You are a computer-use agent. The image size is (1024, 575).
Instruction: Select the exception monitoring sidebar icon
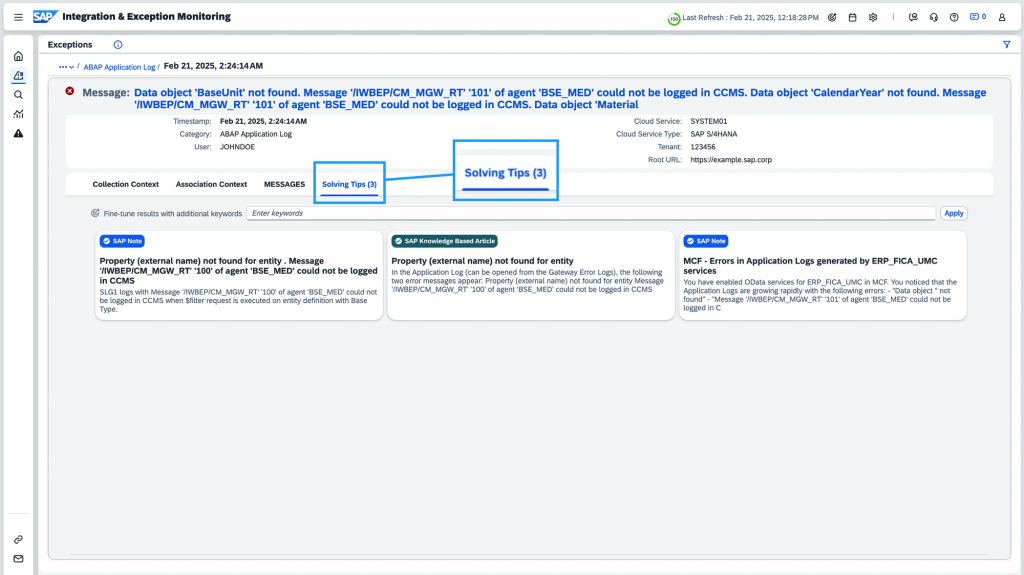click(18, 76)
